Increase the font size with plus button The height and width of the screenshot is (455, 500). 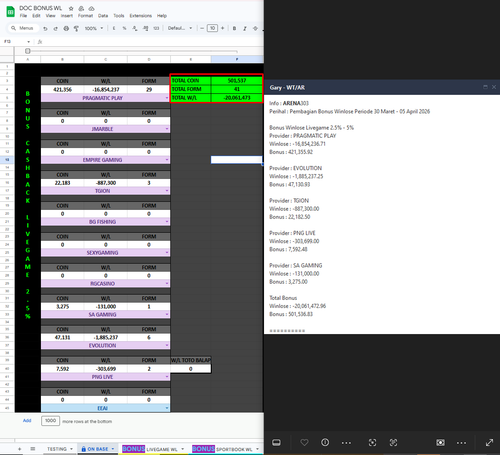point(222,28)
